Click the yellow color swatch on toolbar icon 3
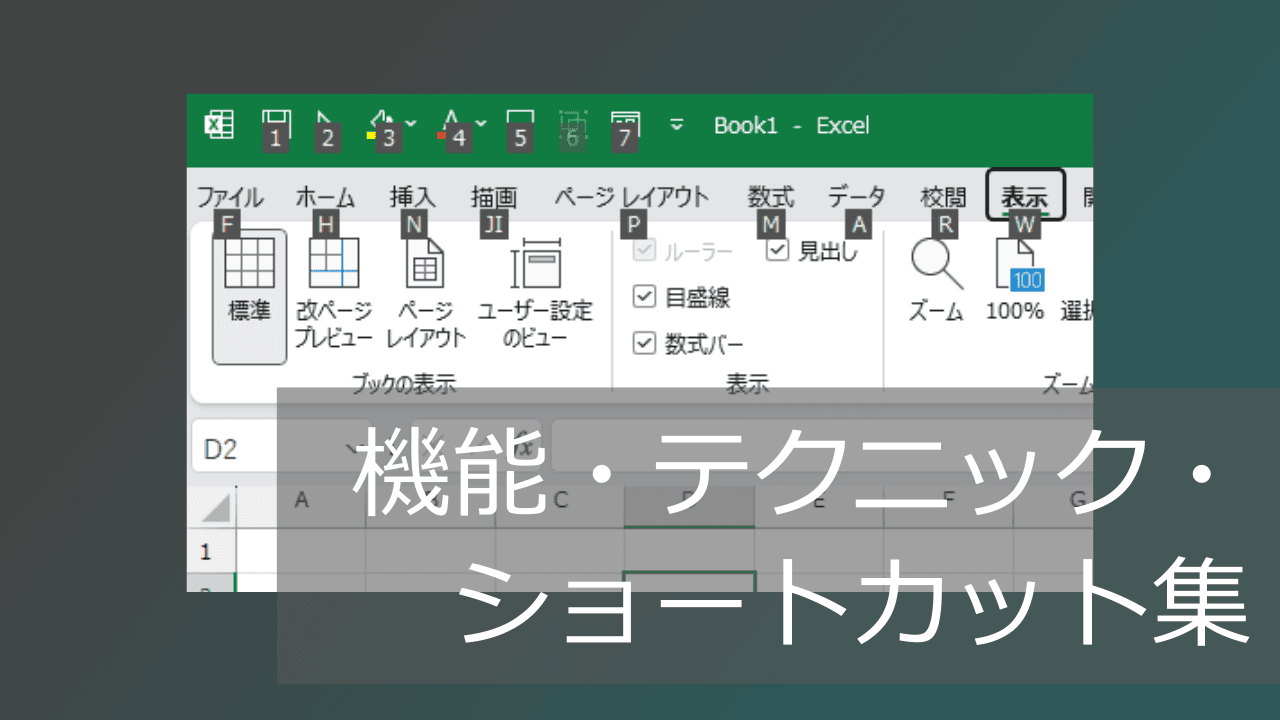This screenshot has width=1280, height=720. [x=370, y=135]
